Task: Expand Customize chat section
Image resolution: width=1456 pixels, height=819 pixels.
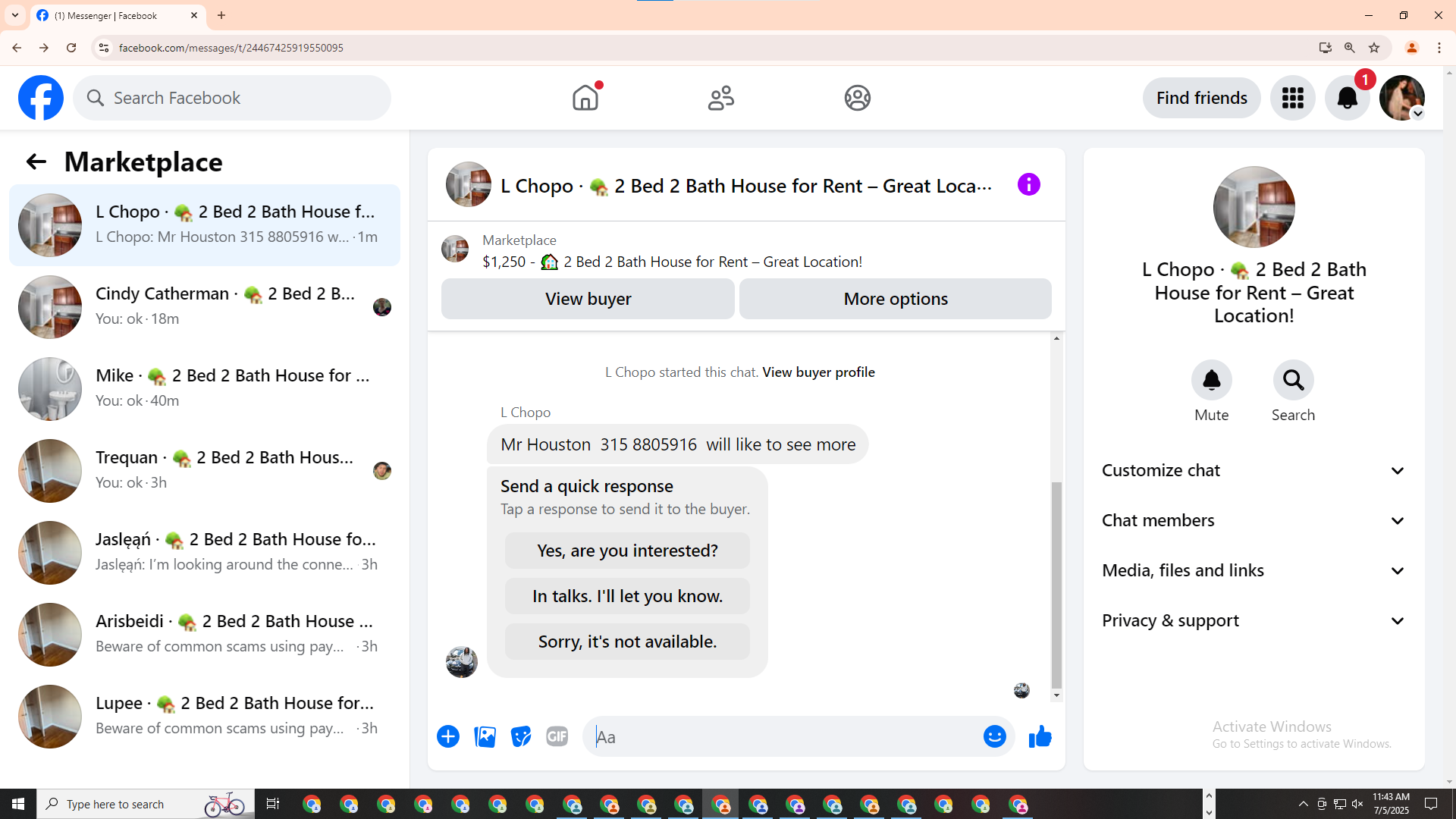Action: pos(1254,470)
